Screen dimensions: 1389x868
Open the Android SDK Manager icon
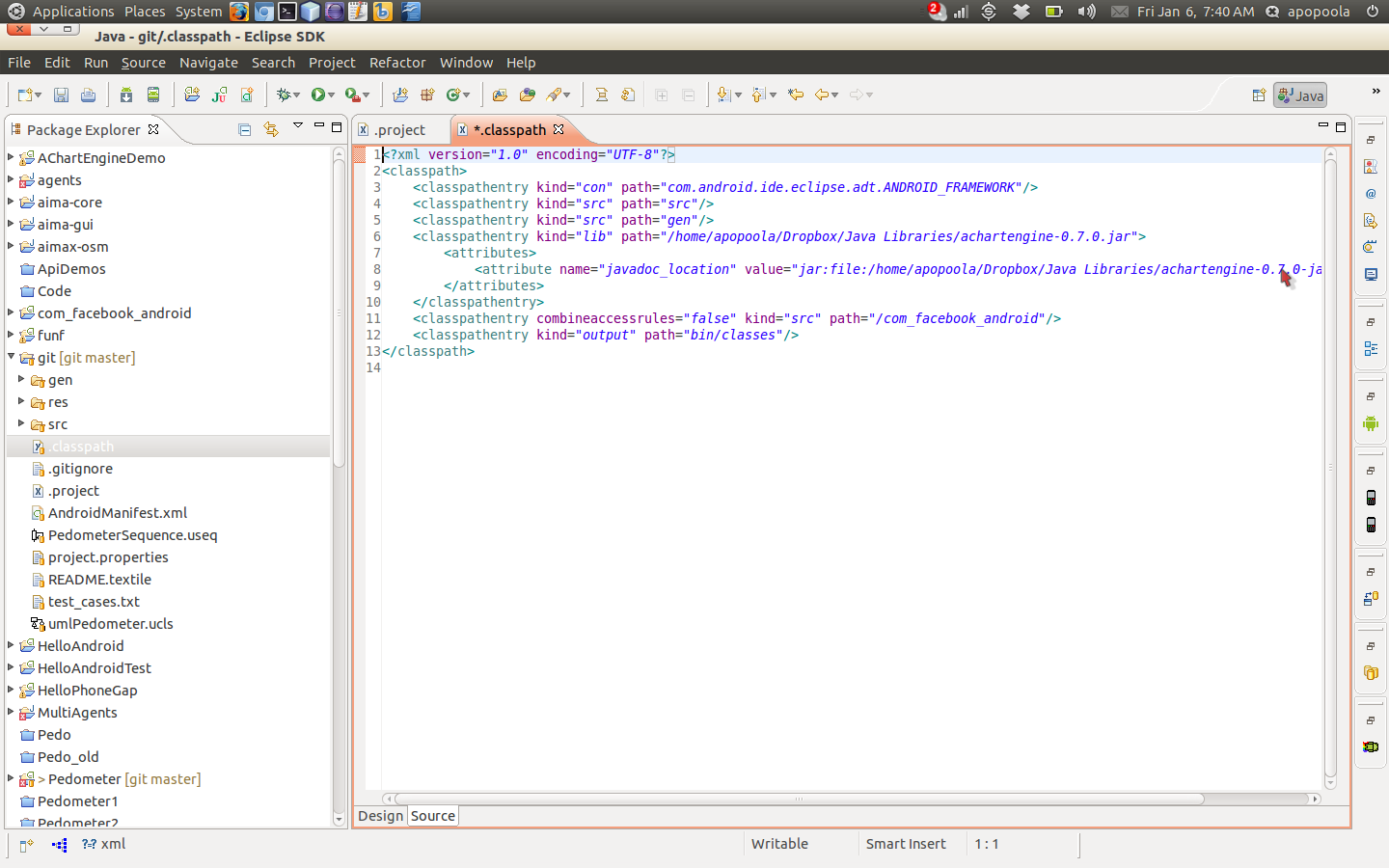click(x=126, y=95)
